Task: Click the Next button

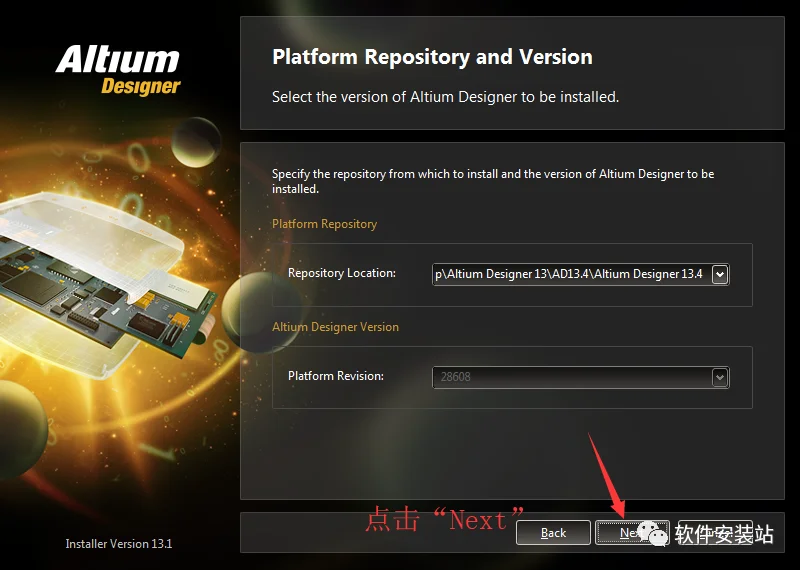Action: tap(632, 533)
